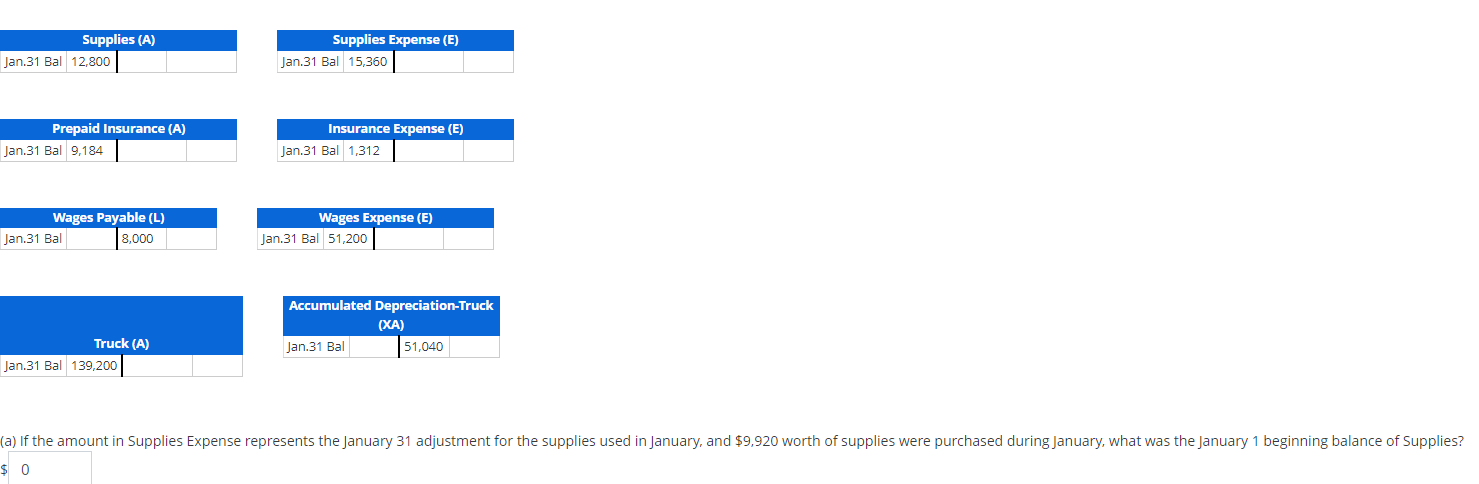1479x484 pixels.
Task: Click the empty credit cell in Supplies account
Action: pos(142,62)
